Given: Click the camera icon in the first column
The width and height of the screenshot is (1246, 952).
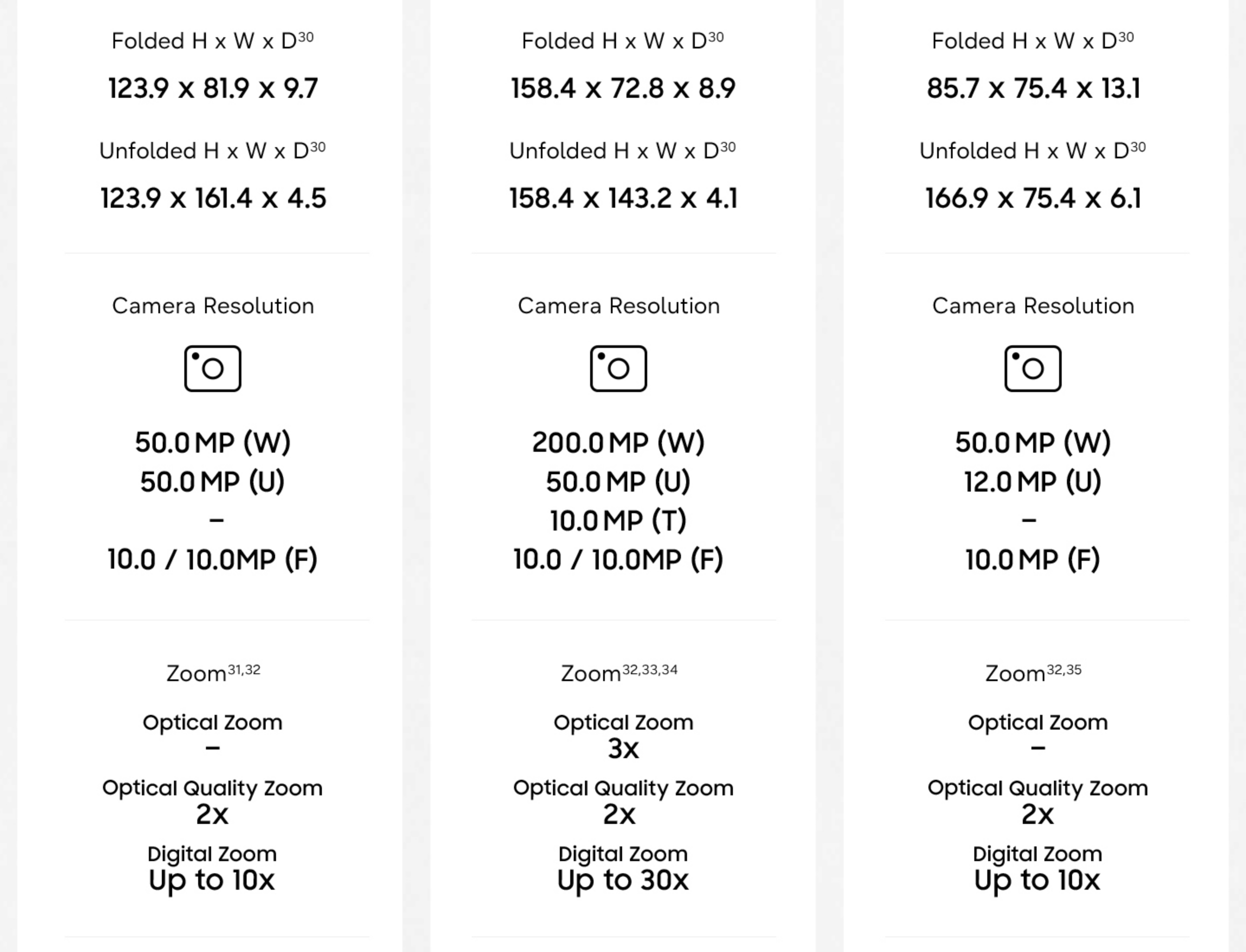Looking at the screenshot, I should tap(212, 368).
